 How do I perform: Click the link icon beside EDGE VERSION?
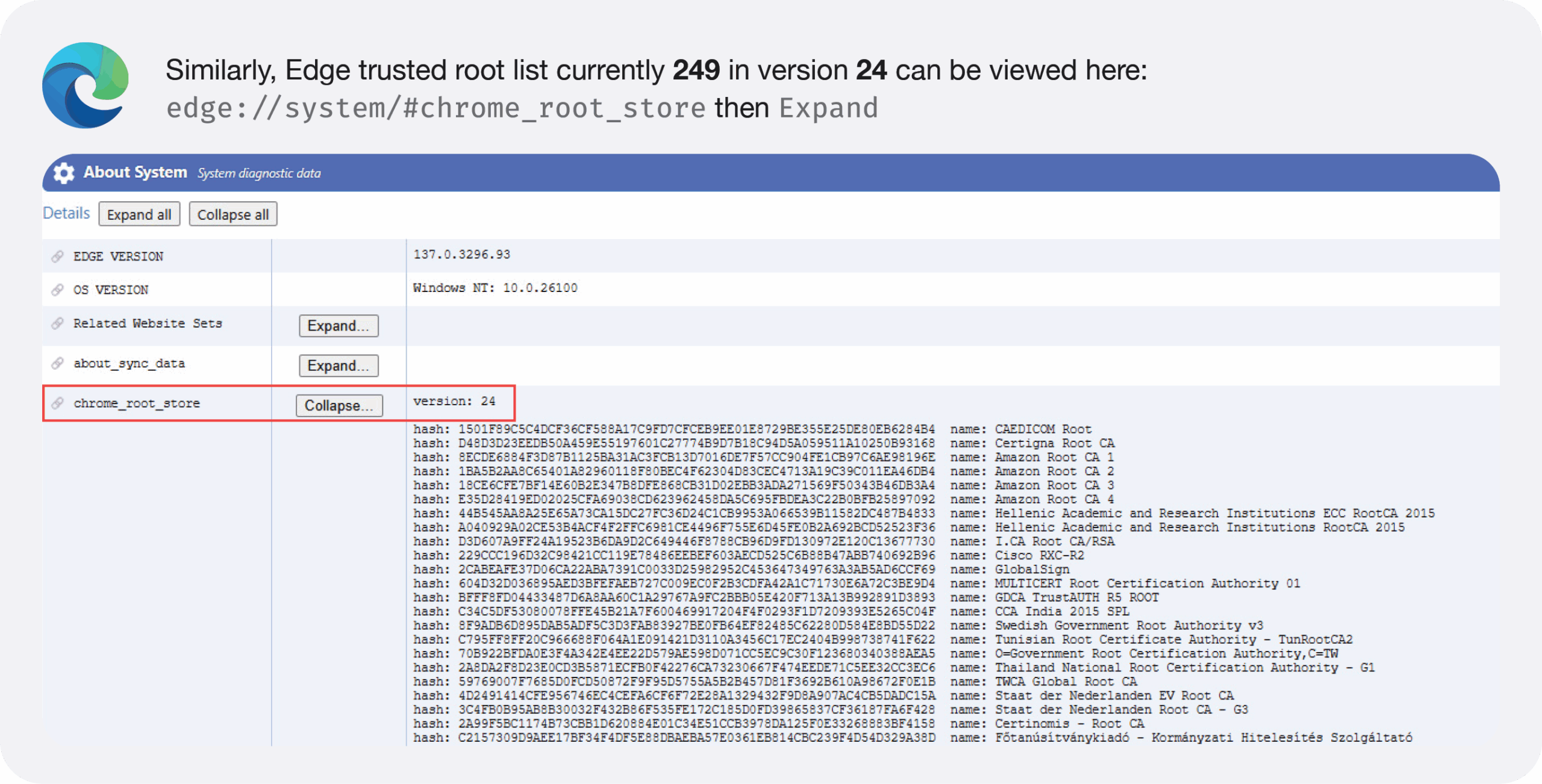point(57,257)
